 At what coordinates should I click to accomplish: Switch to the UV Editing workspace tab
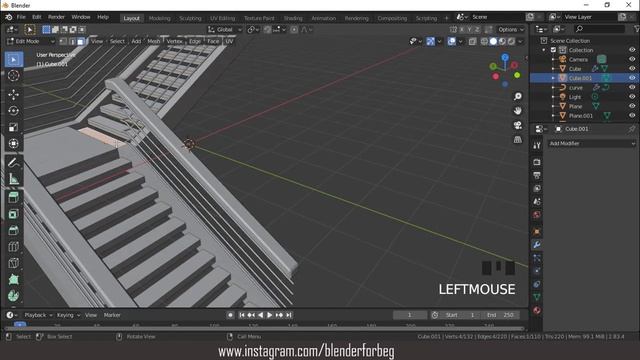pyautogui.click(x=222, y=18)
